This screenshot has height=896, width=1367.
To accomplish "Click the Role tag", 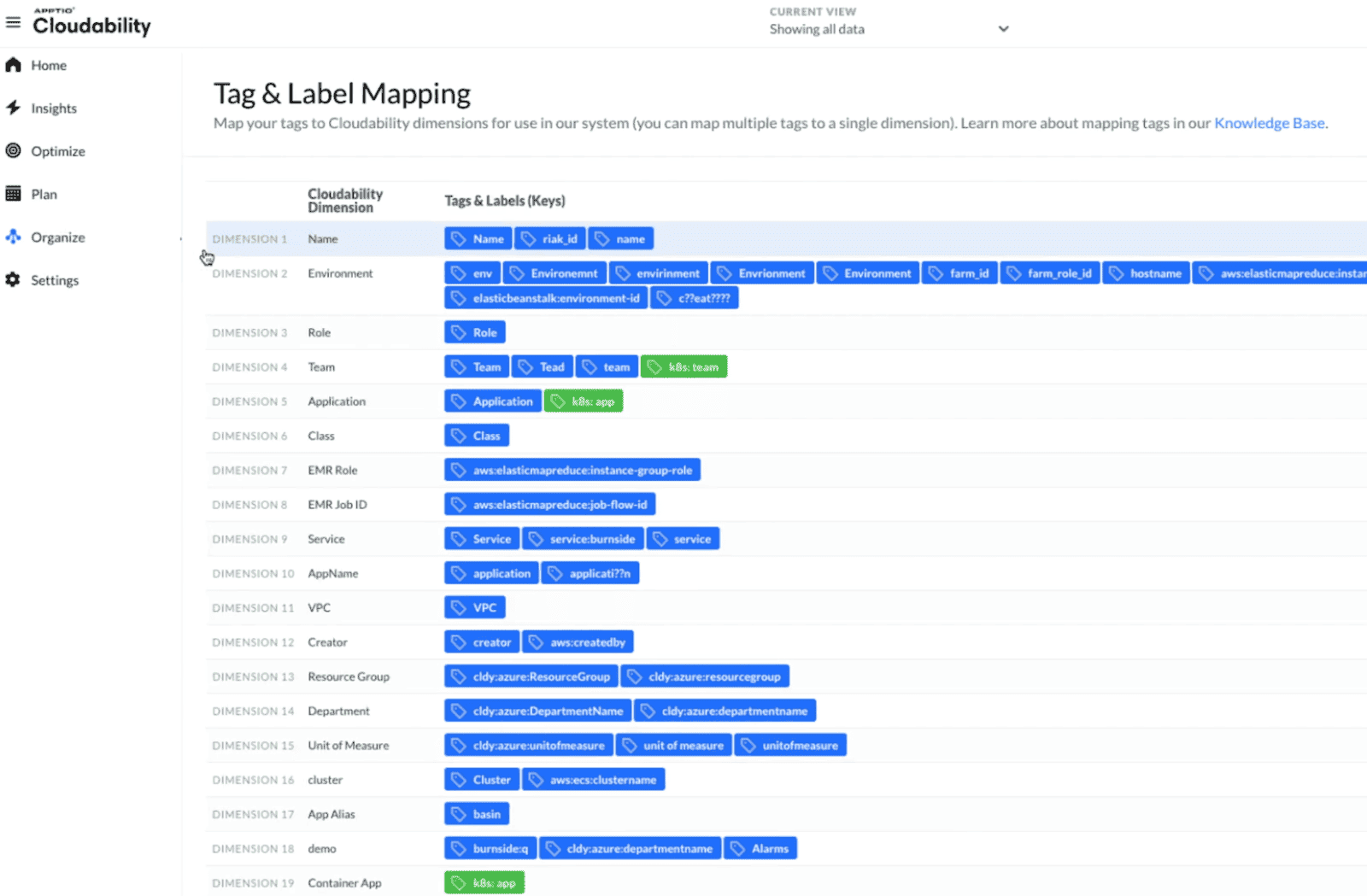I will pos(475,332).
